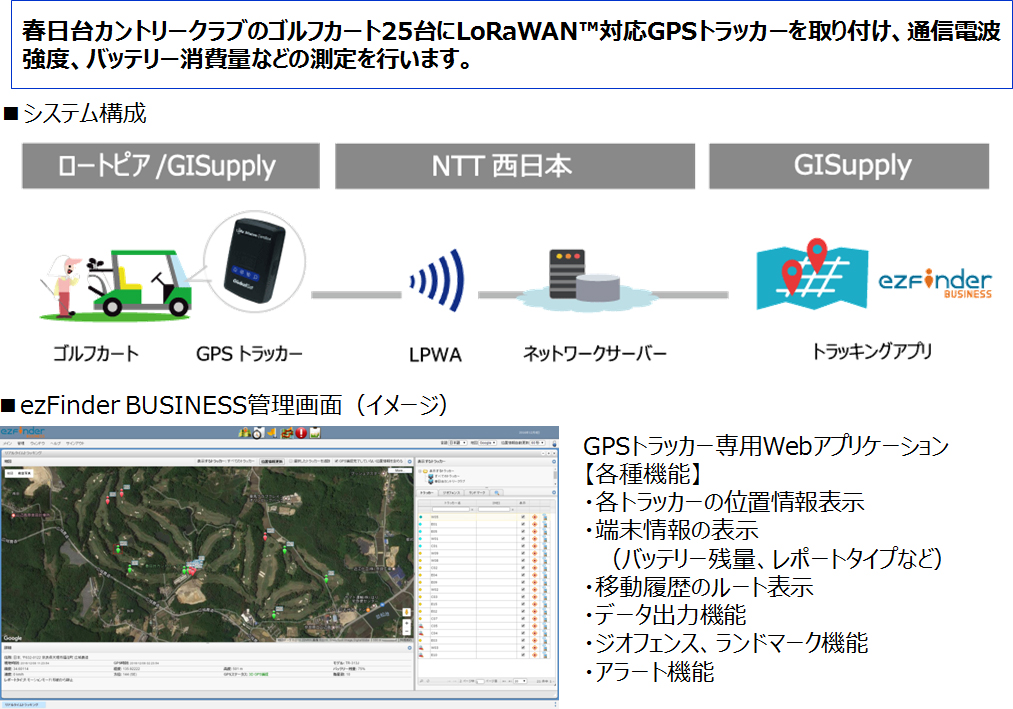This screenshot has height=709, width=1013.
Task: Open the ヘルプ menu
Action: pyautogui.click(x=56, y=443)
